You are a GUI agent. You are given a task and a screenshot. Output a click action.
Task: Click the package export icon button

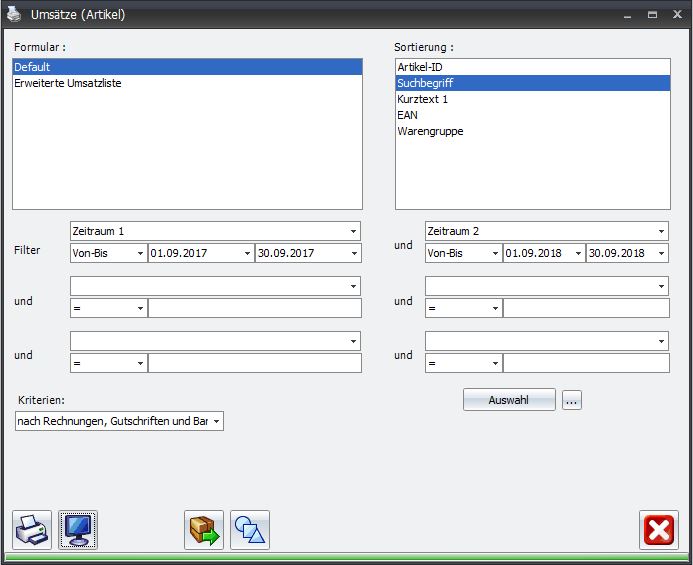(204, 530)
